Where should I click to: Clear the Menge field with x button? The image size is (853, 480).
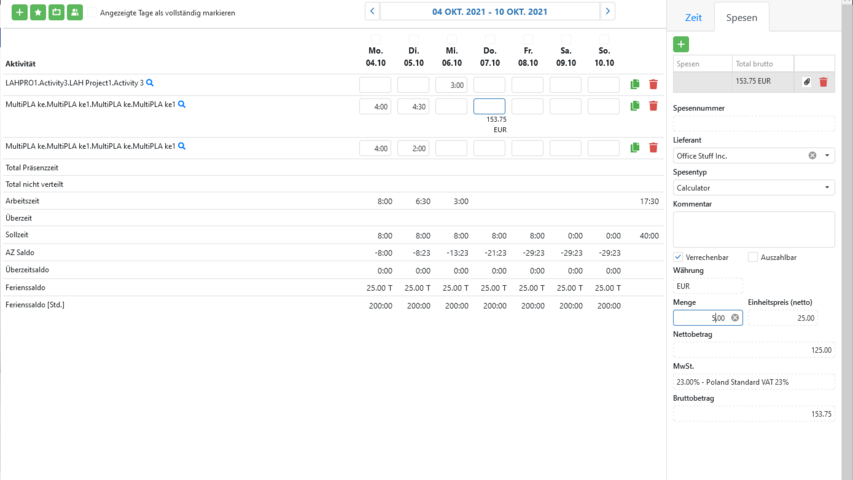click(x=735, y=318)
